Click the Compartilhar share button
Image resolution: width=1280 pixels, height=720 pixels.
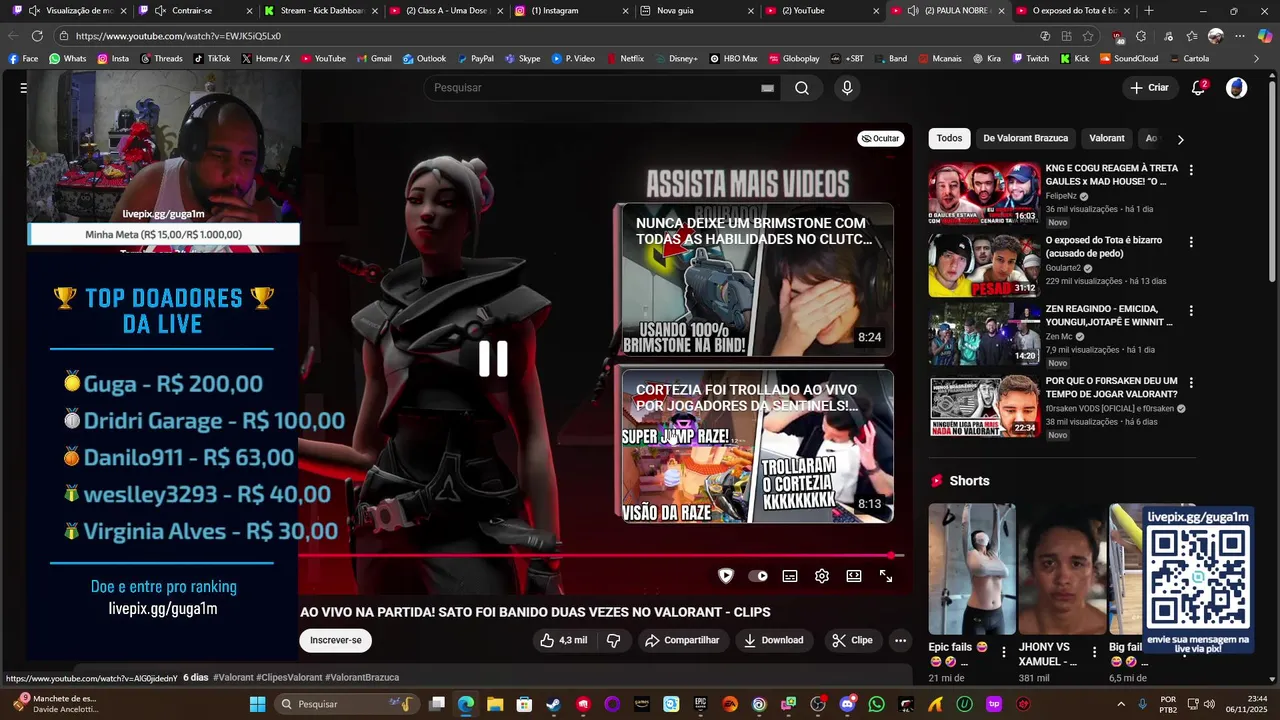(682, 640)
